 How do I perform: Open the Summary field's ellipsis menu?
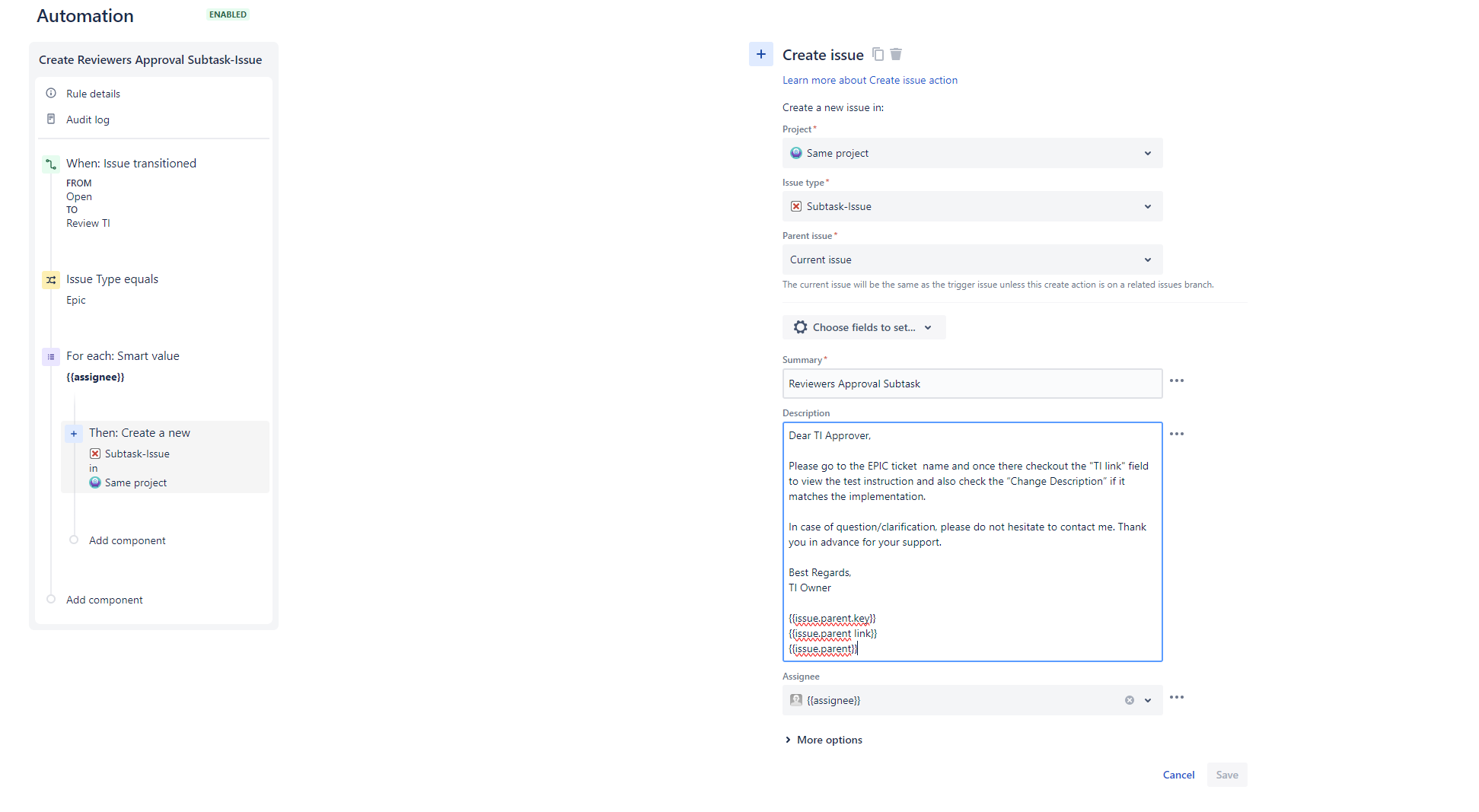click(1177, 381)
